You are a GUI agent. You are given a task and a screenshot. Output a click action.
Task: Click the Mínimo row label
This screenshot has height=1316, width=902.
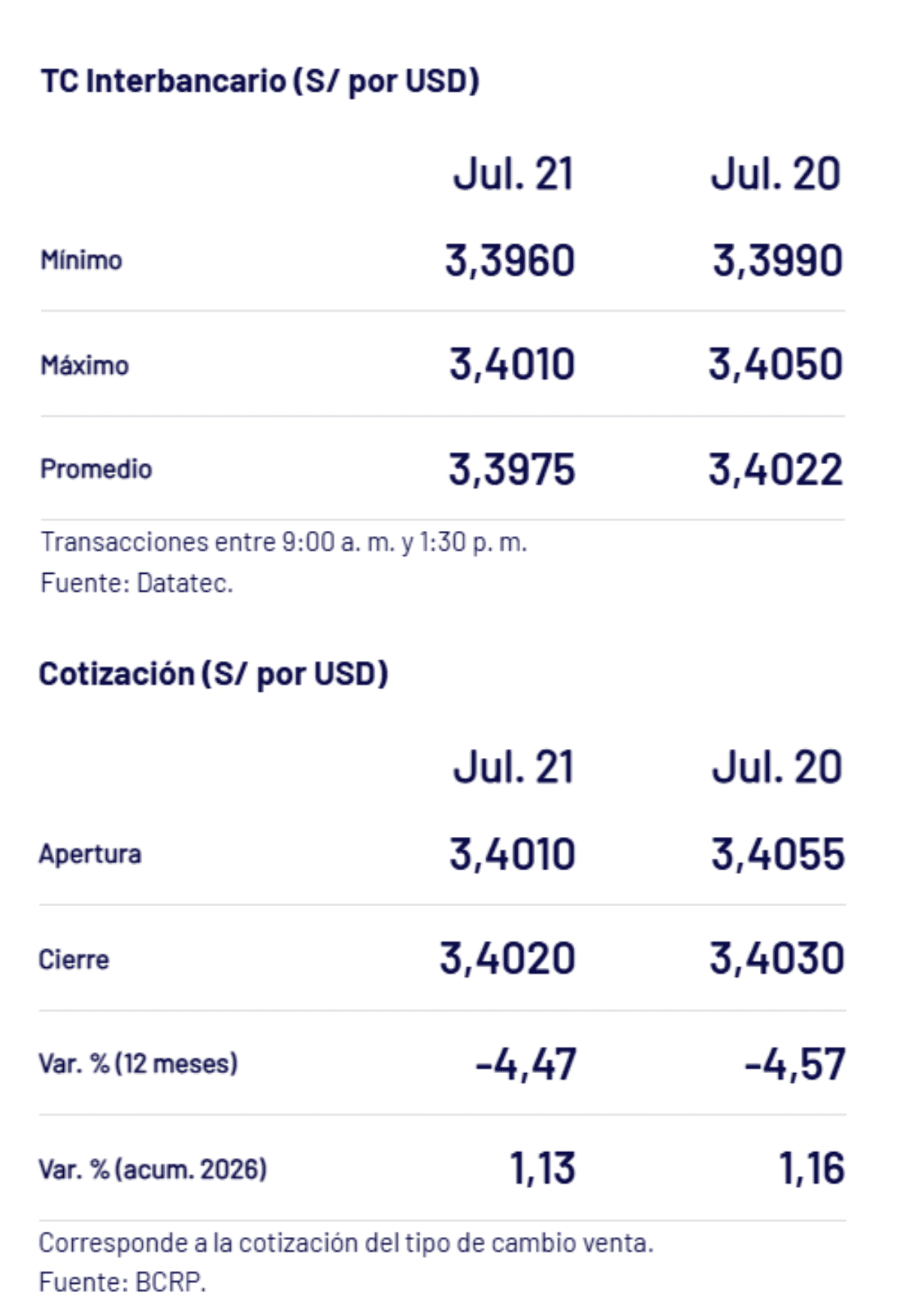click(x=81, y=260)
